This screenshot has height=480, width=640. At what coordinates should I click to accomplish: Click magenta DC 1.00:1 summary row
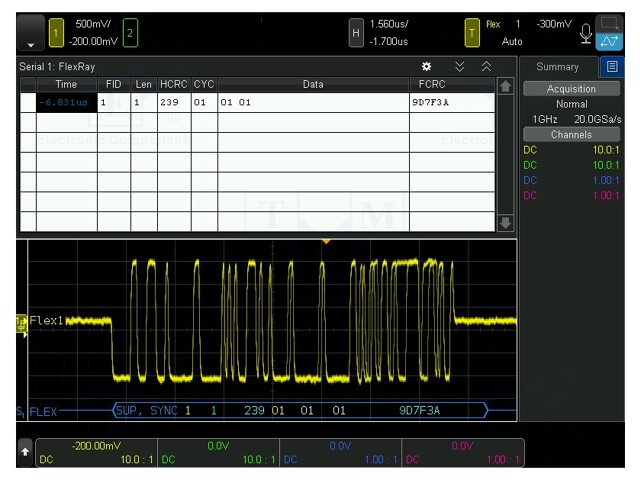coord(571,195)
